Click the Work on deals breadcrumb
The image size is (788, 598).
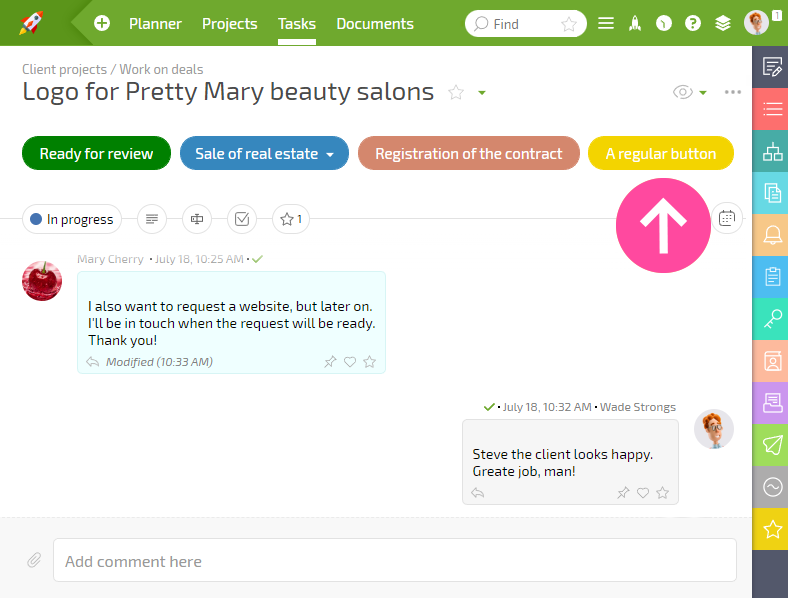(161, 69)
